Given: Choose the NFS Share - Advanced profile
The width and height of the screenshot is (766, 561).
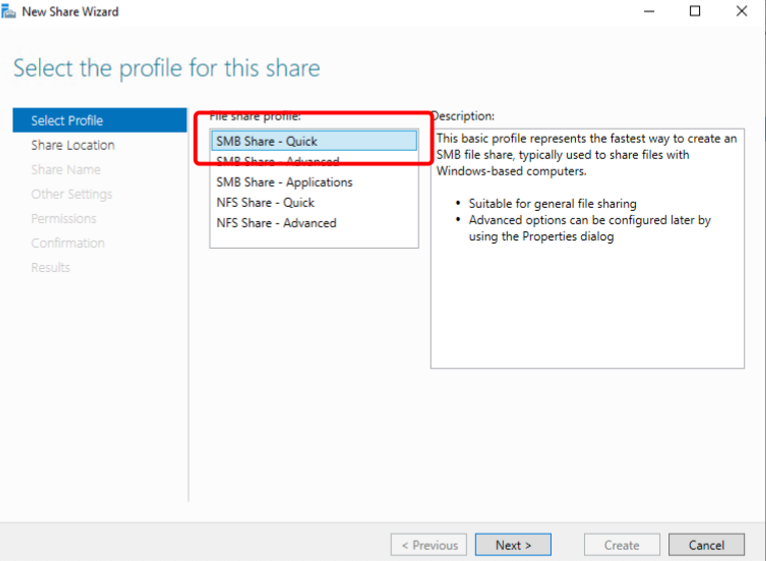Looking at the screenshot, I should (x=276, y=223).
